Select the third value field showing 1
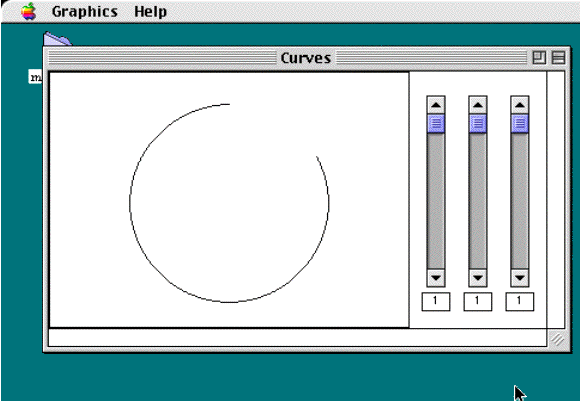Viewport: 580px width, 401px height. click(520, 301)
